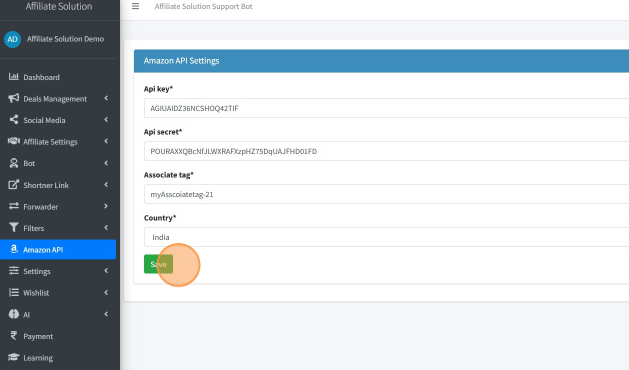Screen dimensions: 629x370
Task: Open Dashboard menu item
Action: tap(58, 77)
